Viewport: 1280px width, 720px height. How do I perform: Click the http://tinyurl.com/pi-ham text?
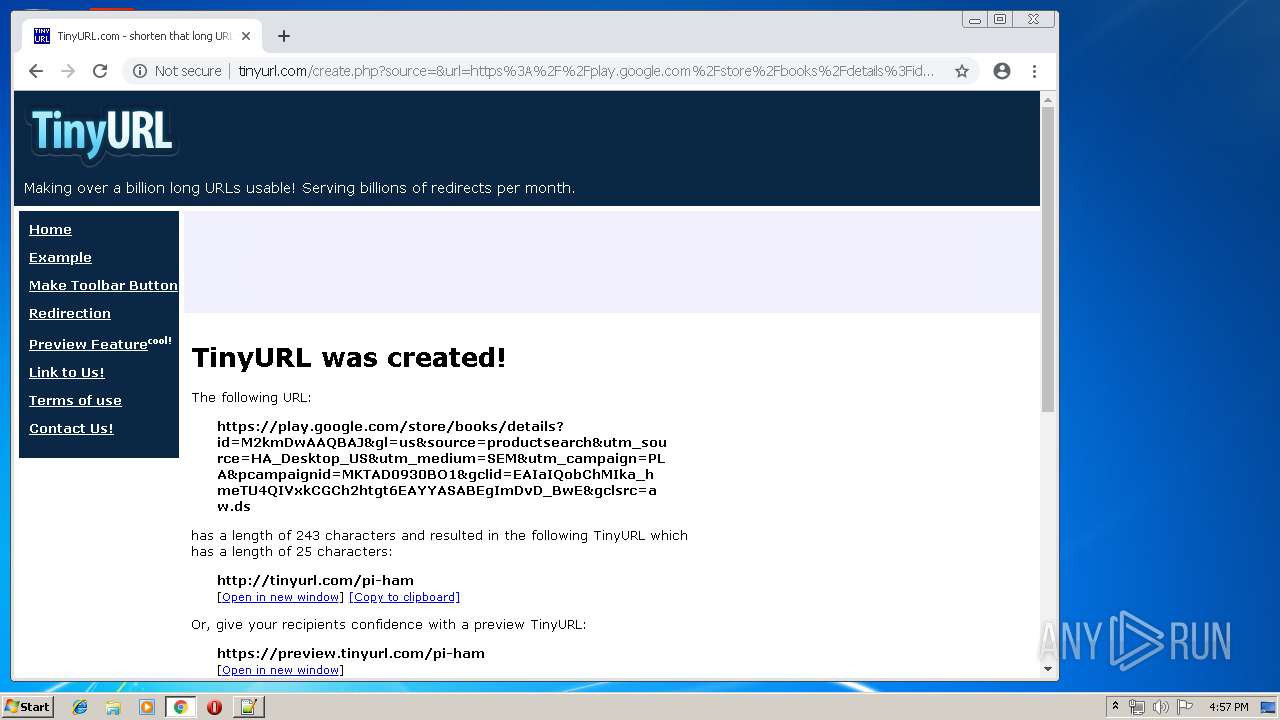pos(315,580)
